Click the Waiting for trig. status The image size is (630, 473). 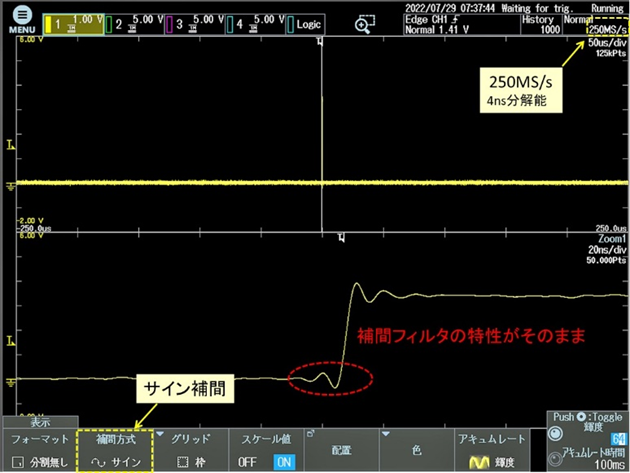point(537,8)
